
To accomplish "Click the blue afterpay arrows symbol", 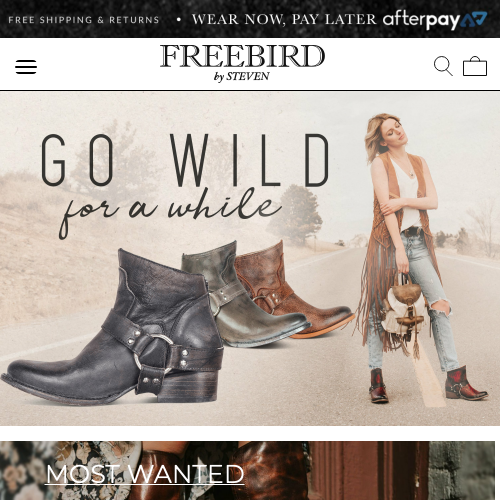I will pos(474,19).
